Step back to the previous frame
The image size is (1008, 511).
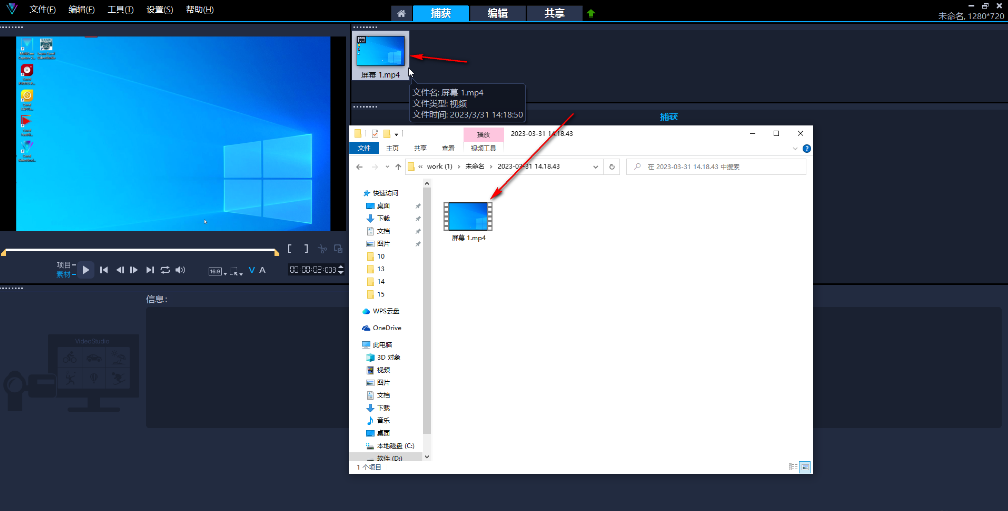120,270
